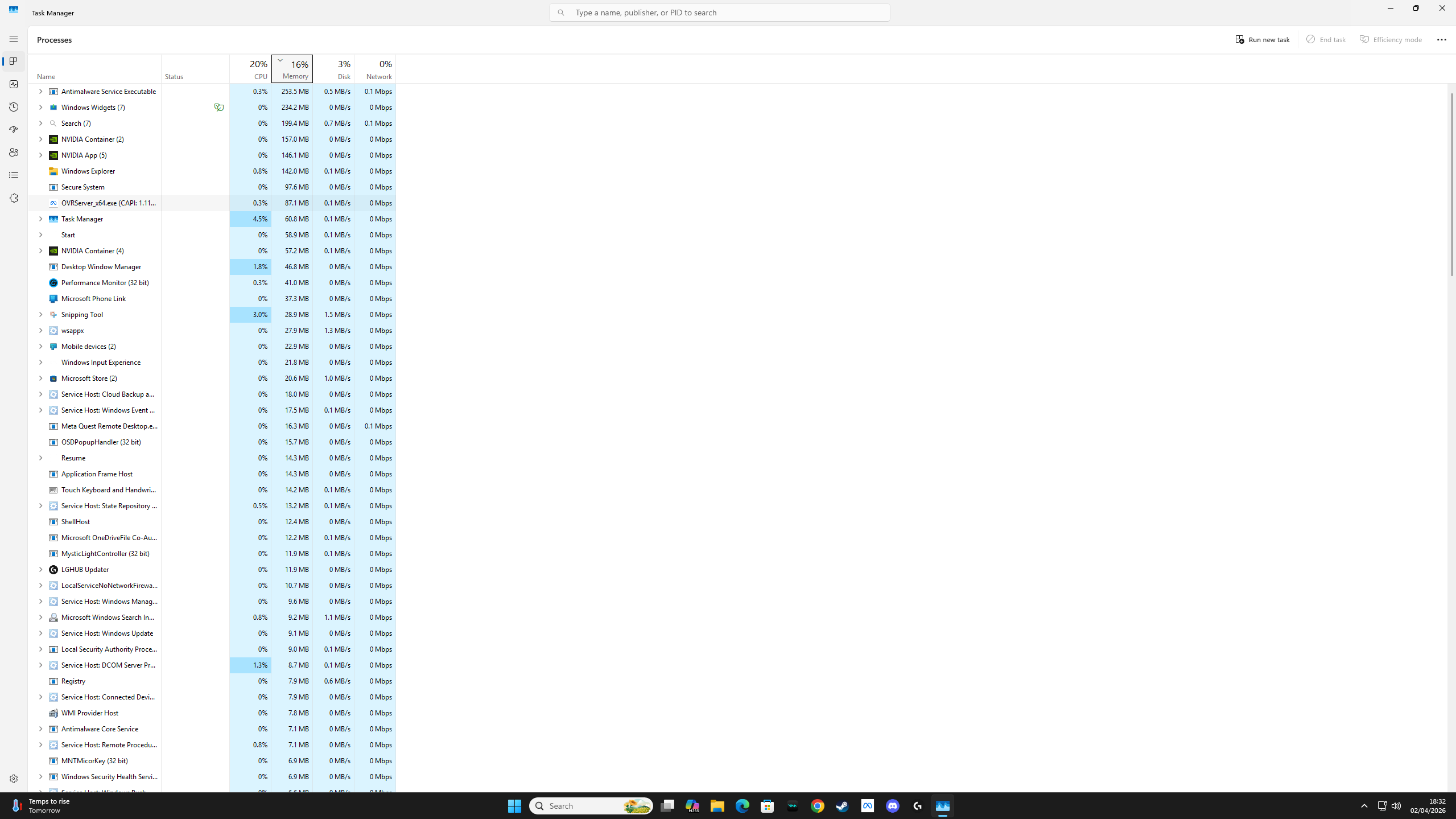
Task: Open Windows Start button on taskbar
Action: point(514,805)
